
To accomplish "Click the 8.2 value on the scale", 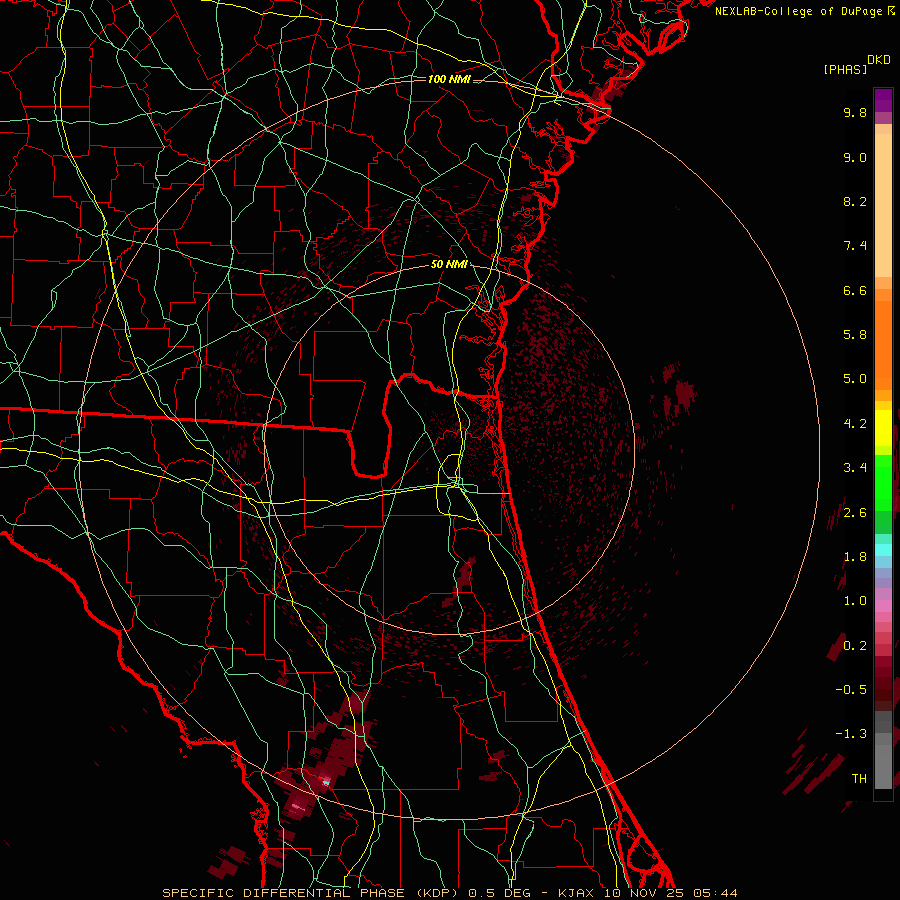I will click(x=855, y=201).
